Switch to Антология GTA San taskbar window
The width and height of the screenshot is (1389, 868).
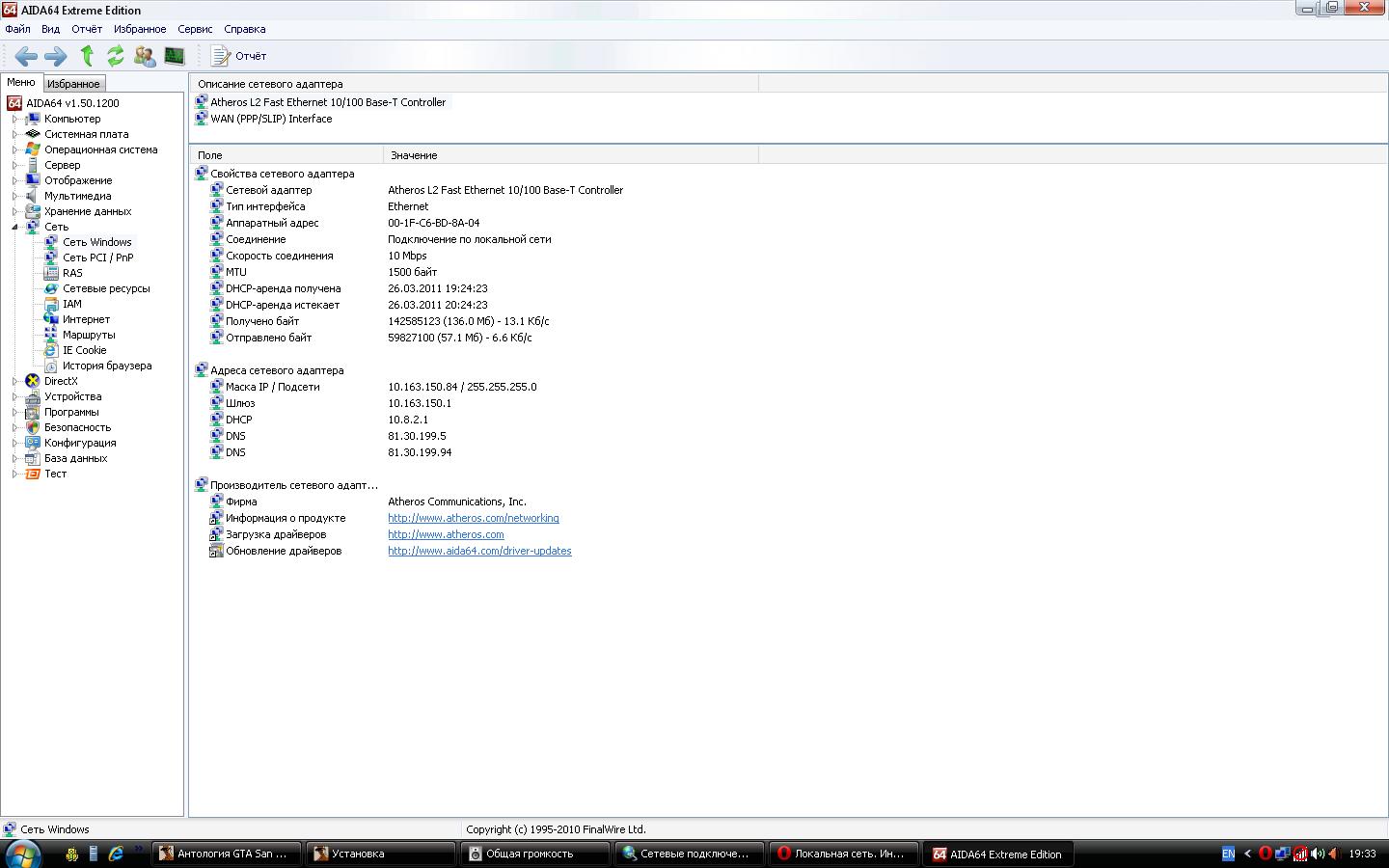tap(228, 854)
